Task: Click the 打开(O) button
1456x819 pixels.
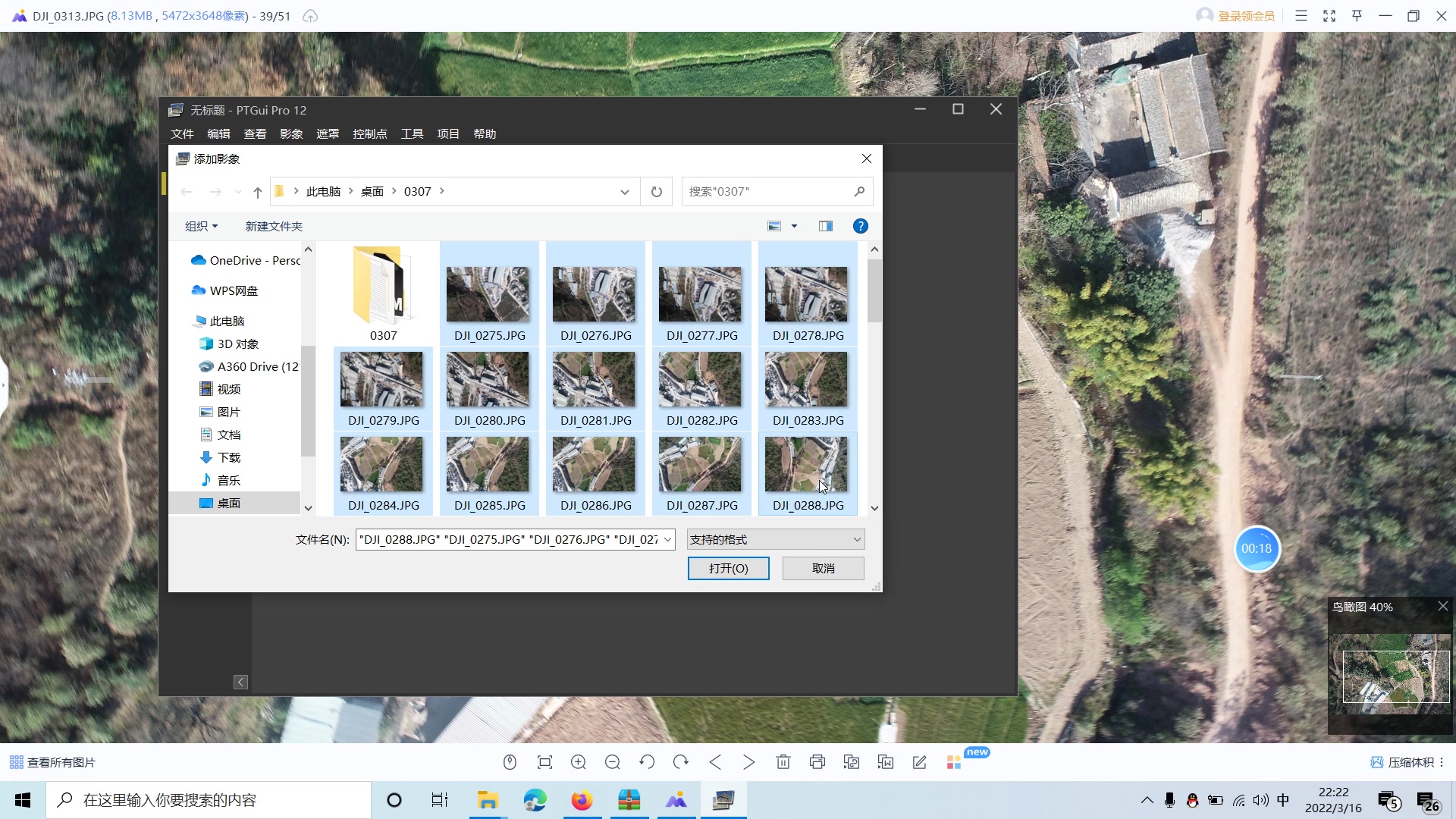Action: pos(728,568)
